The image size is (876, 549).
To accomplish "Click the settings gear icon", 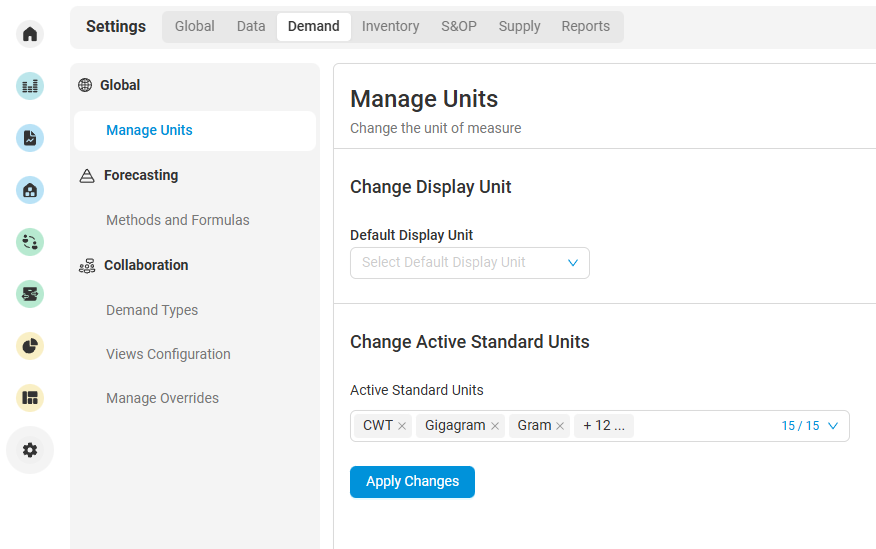I will tap(30, 450).
